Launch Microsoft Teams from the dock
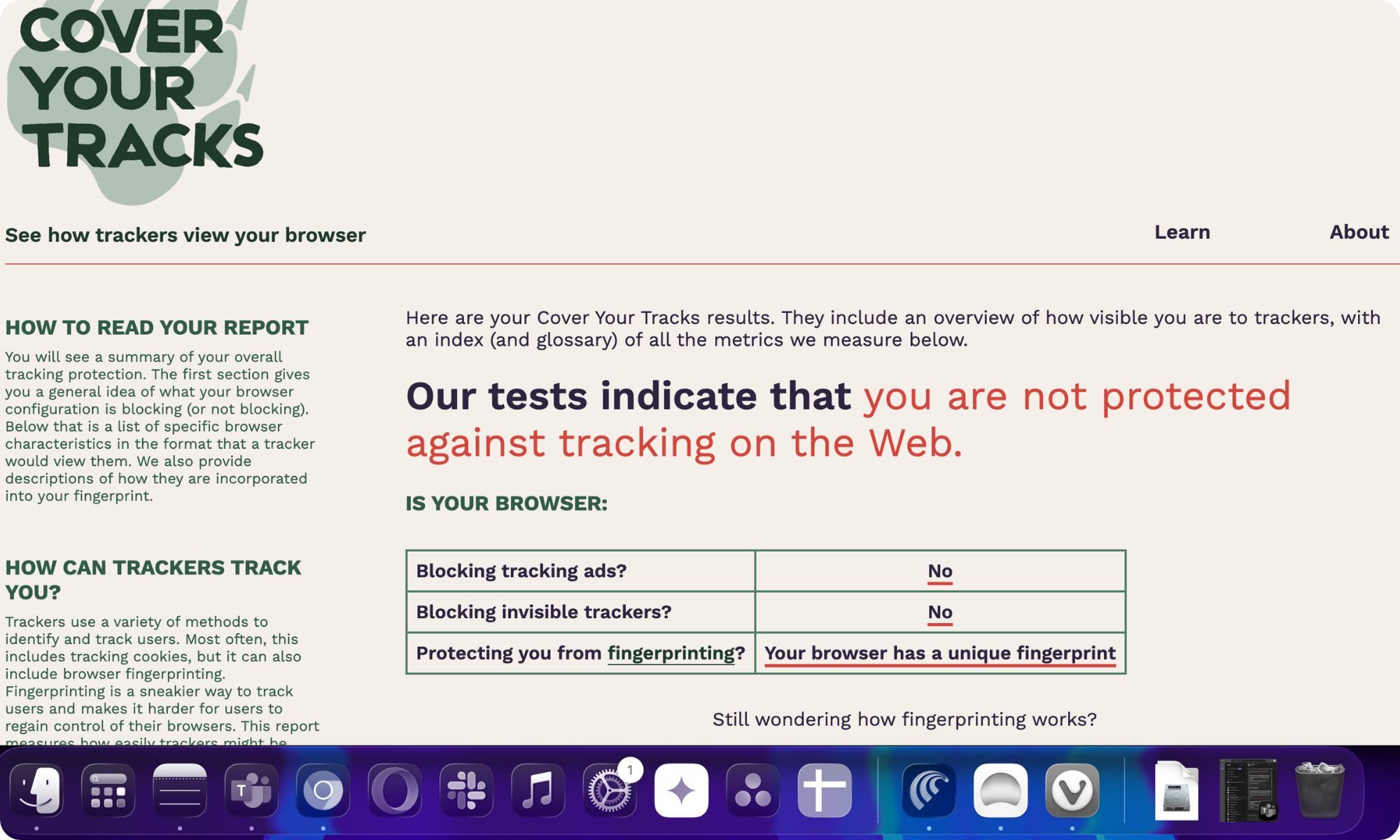The height and width of the screenshot is (840, 1400). pos(251,790)
